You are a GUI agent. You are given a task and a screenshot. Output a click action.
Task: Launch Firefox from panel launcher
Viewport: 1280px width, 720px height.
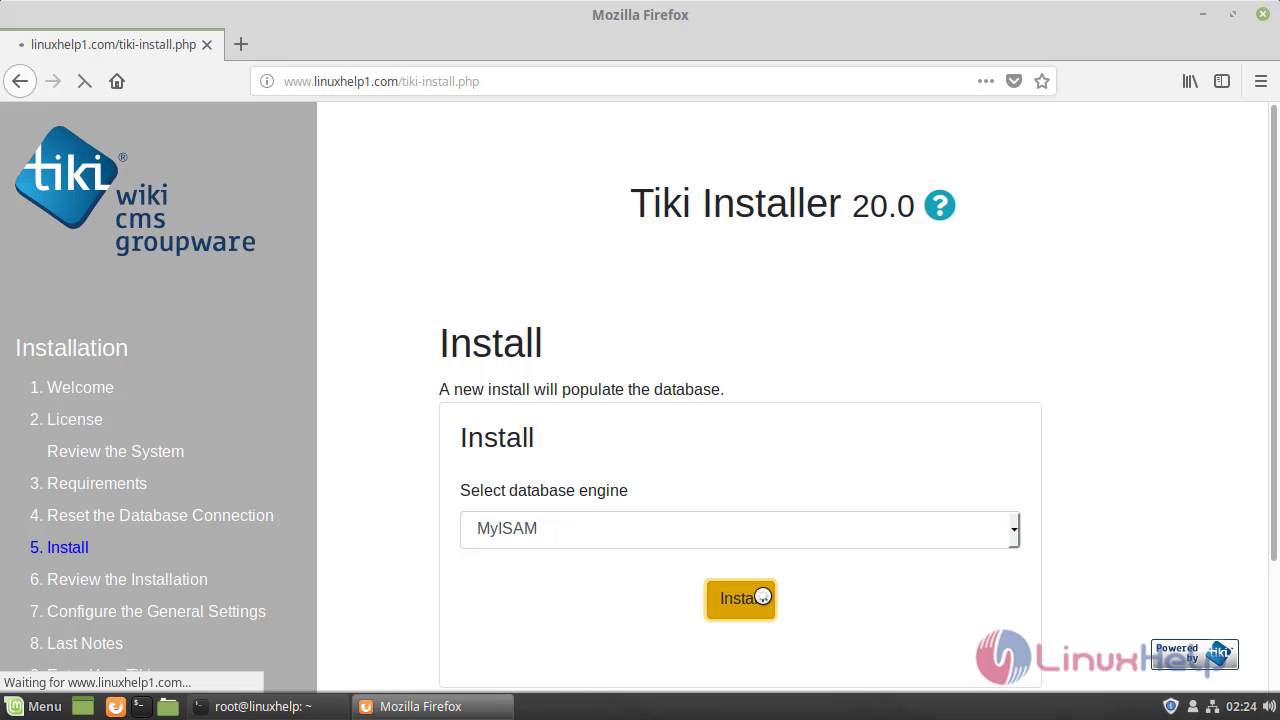[x=115, y=706]
